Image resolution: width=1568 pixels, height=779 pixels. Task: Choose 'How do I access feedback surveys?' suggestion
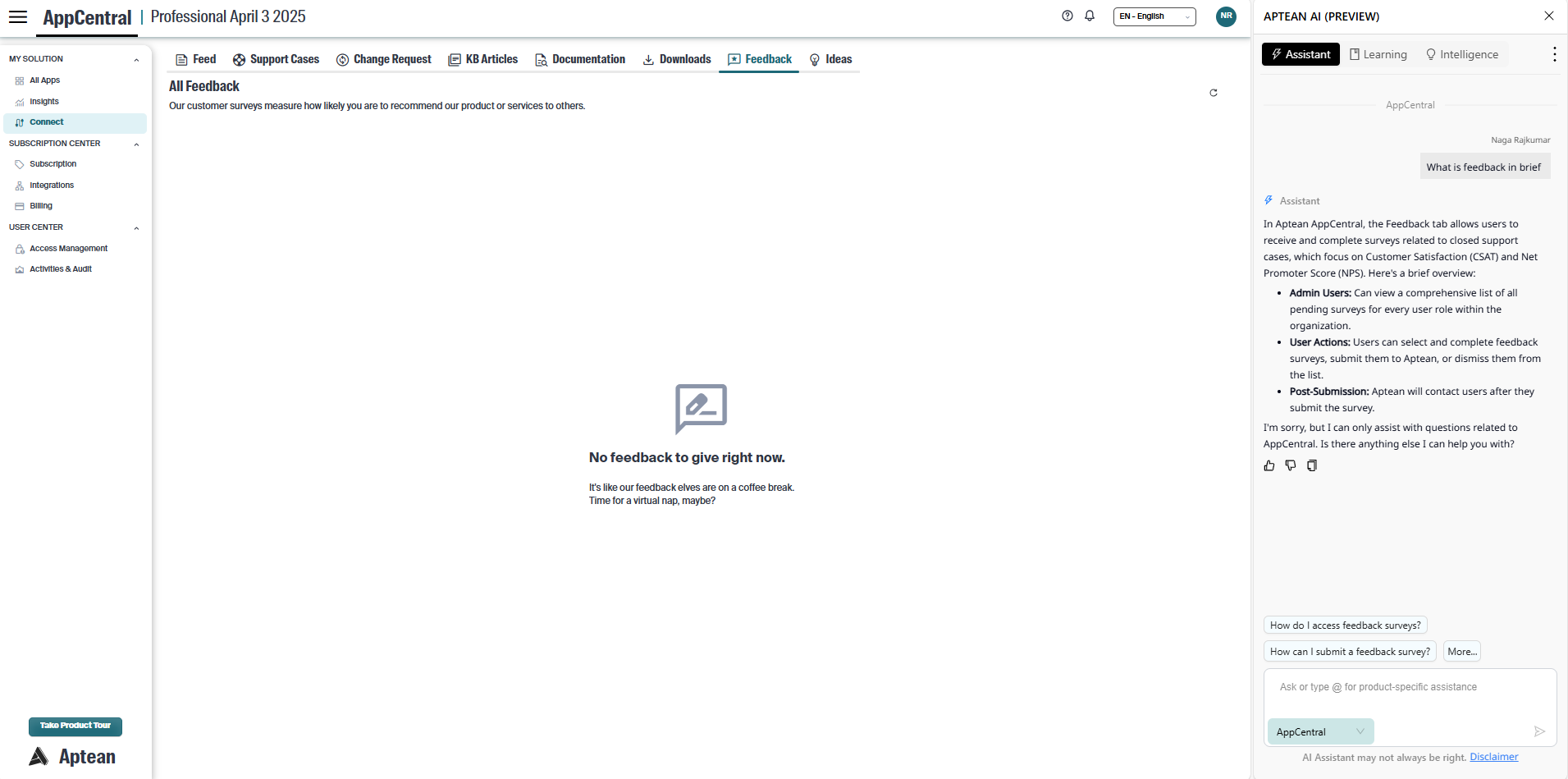click(1346, 625)
